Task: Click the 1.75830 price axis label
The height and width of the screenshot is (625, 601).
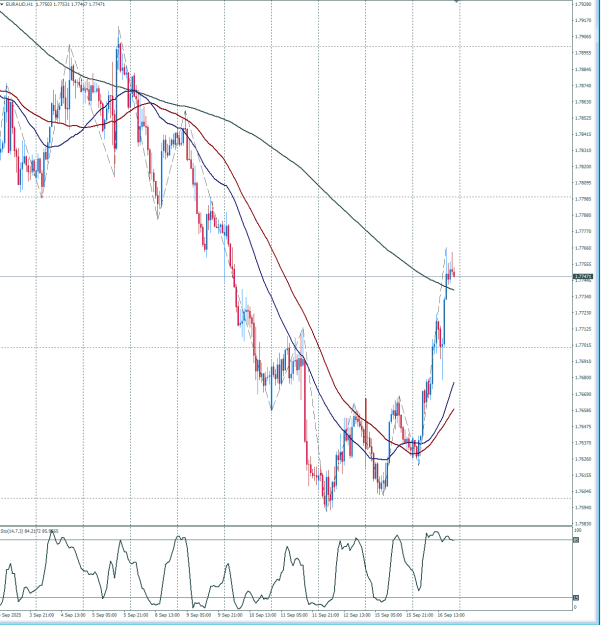Action: tap(582, 524)
